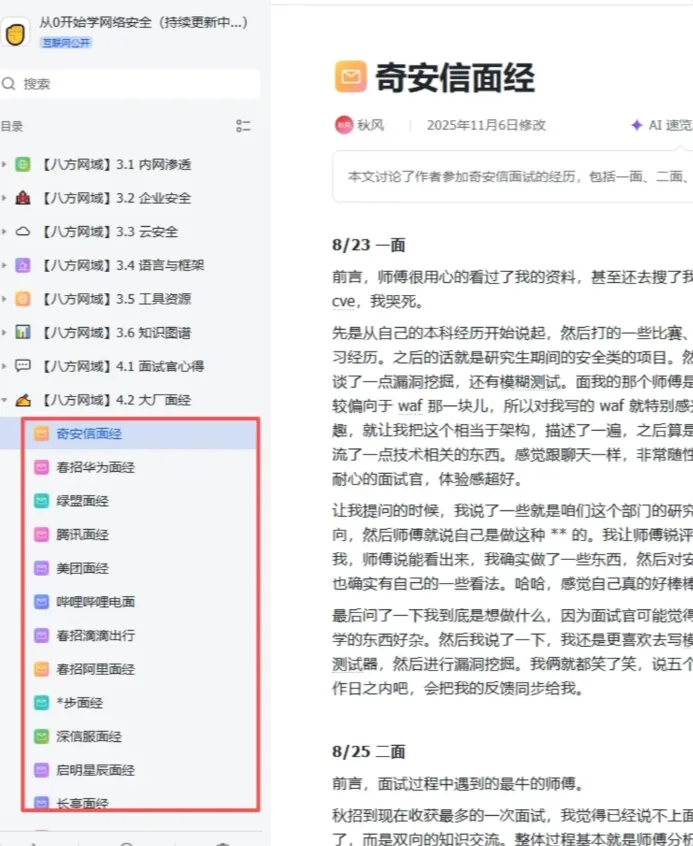Expand the 4.1 面试官心得 tree arrow
Viewport: 693px width, 846px height.
[x=4, y=366]
